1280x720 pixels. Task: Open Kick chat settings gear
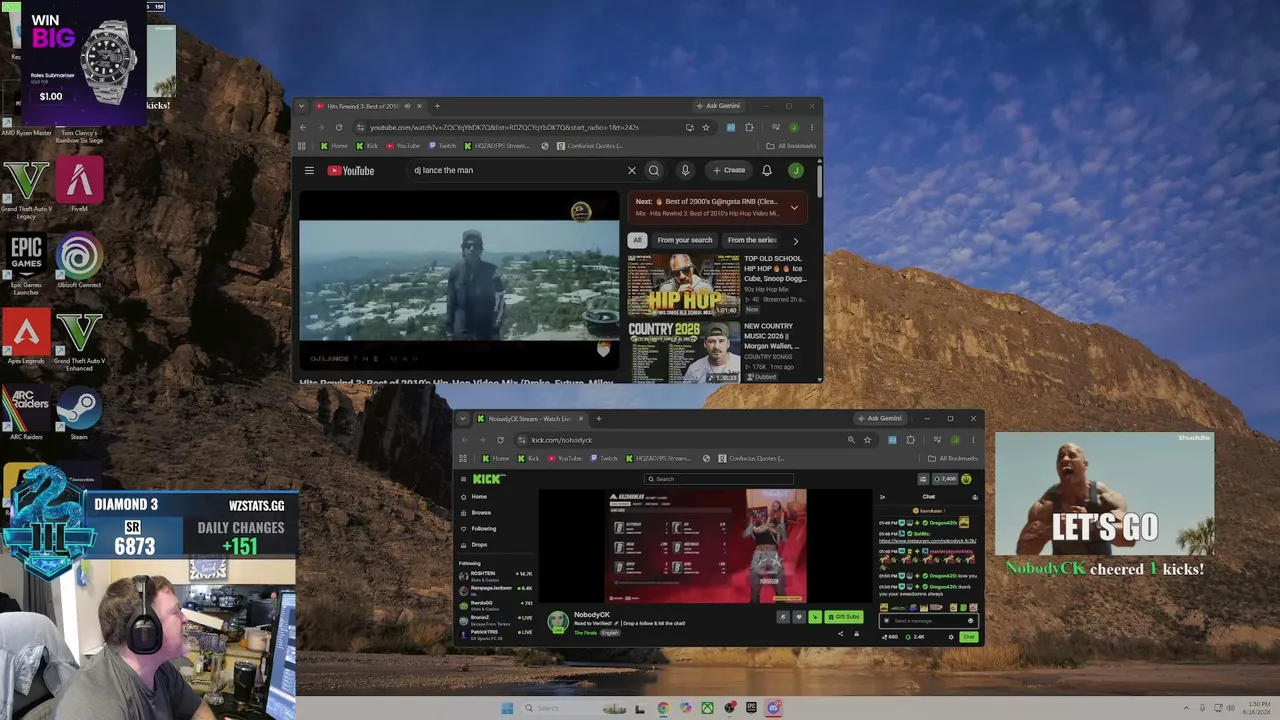click(951, 637)
